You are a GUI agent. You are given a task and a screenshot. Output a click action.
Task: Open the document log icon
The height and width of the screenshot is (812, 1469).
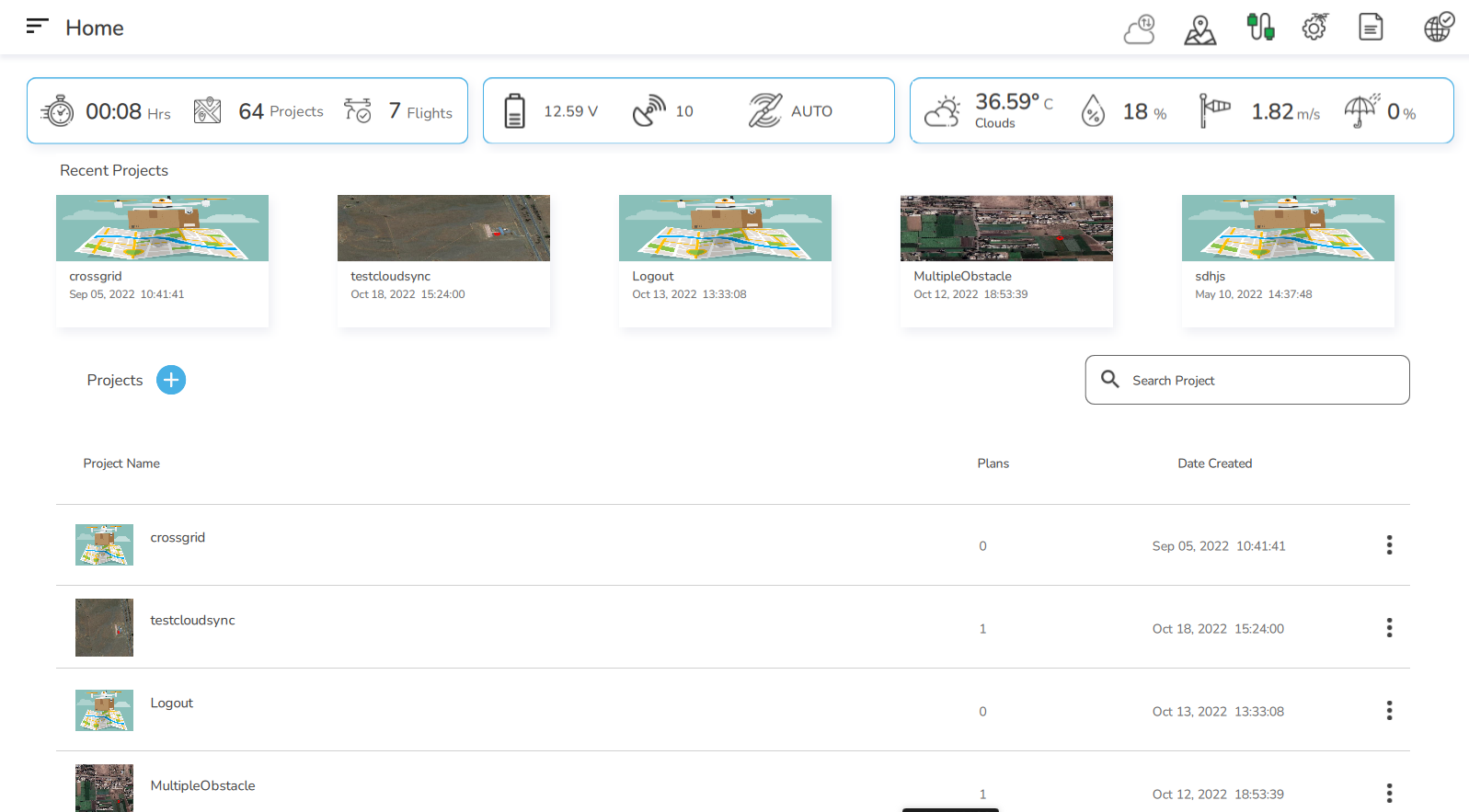[x=1371, y=28]
